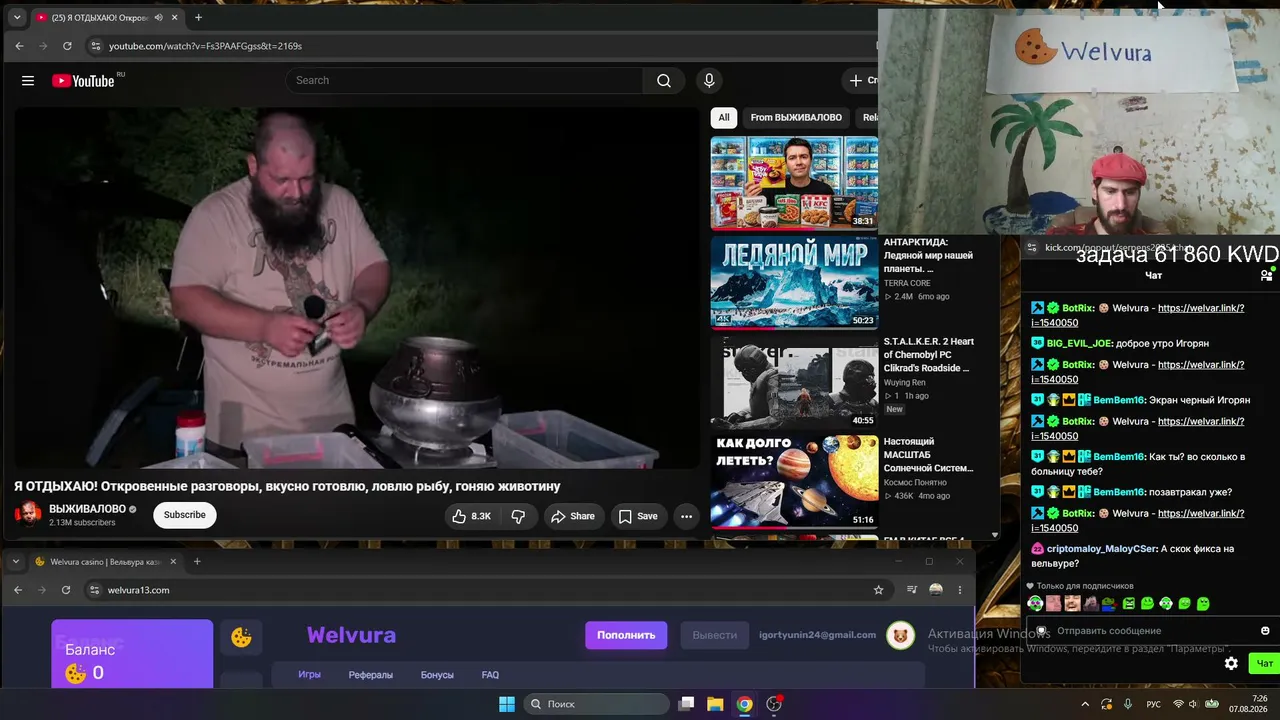The image size is (1280, 720).
Task: Click the Отправить сообщение chat input
Action: tap(1150, 631)
